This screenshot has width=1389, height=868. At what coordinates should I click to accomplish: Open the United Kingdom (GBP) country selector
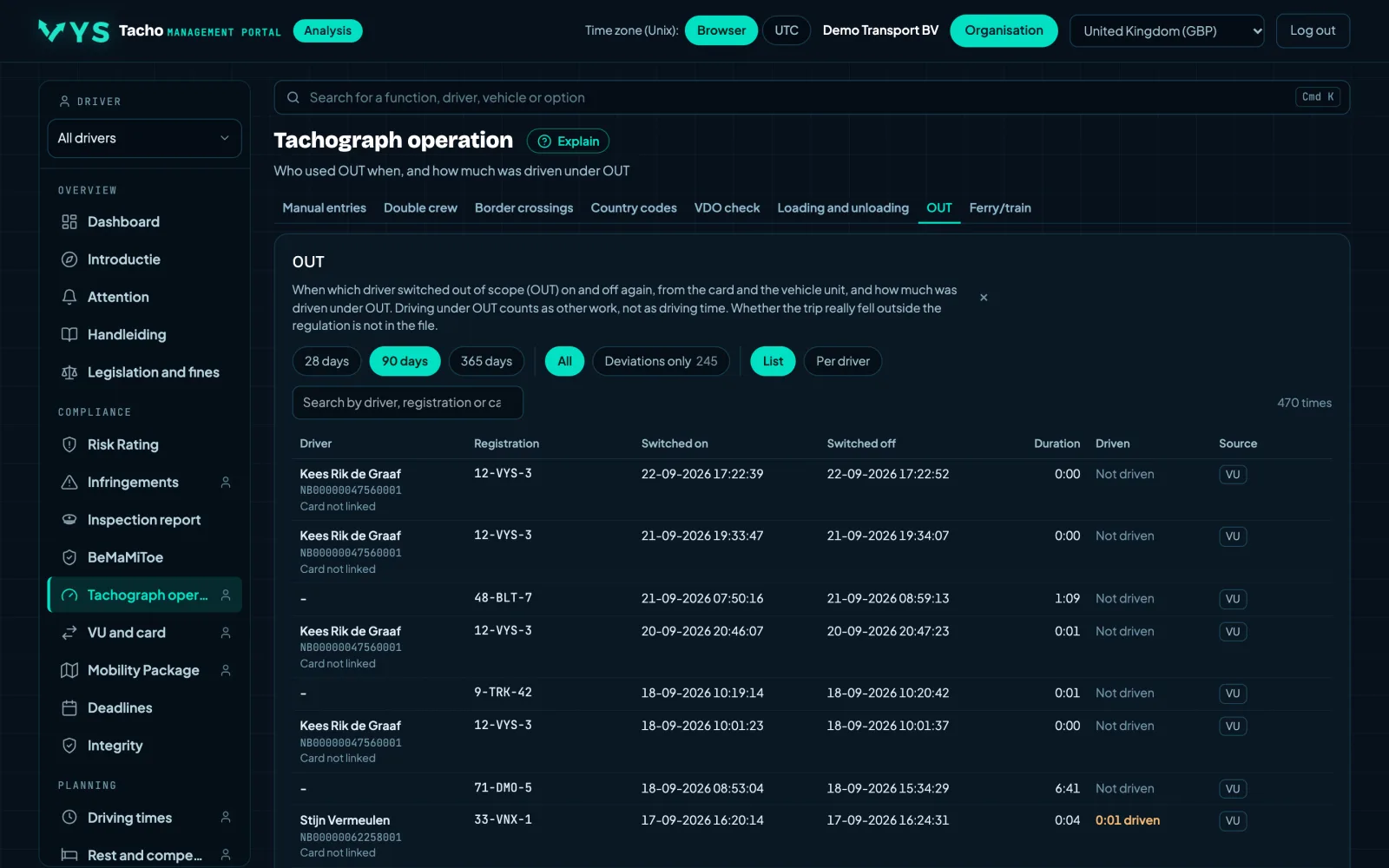click(x=1167, y=30)
